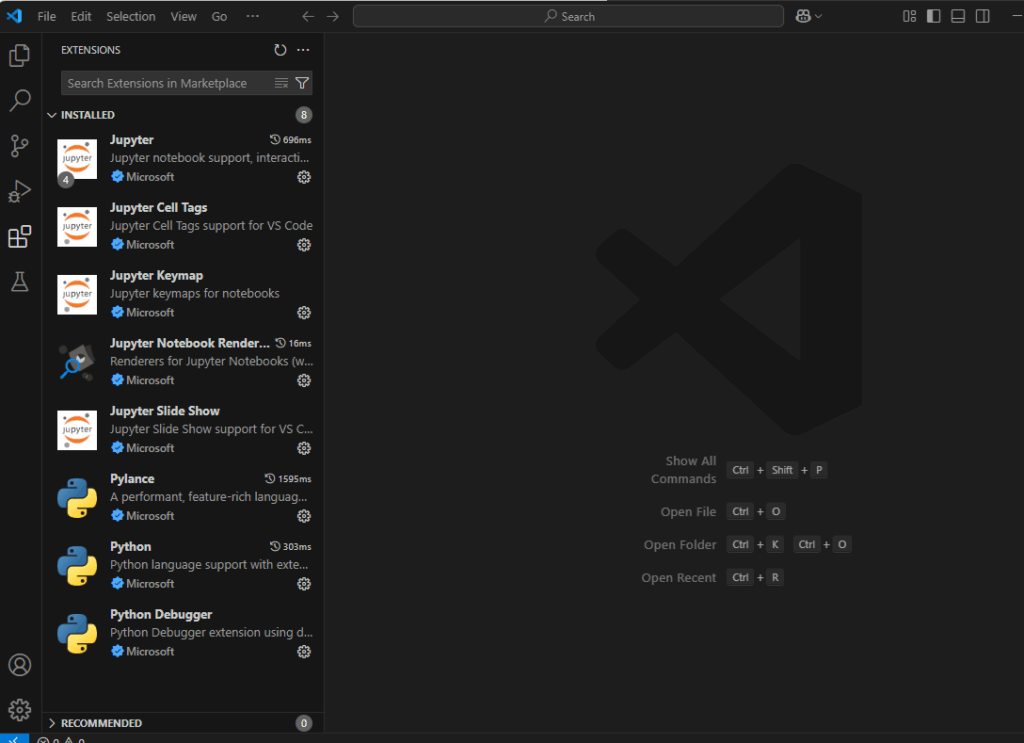
Task: Open the Testing flask view
Action: coord(20,281)
